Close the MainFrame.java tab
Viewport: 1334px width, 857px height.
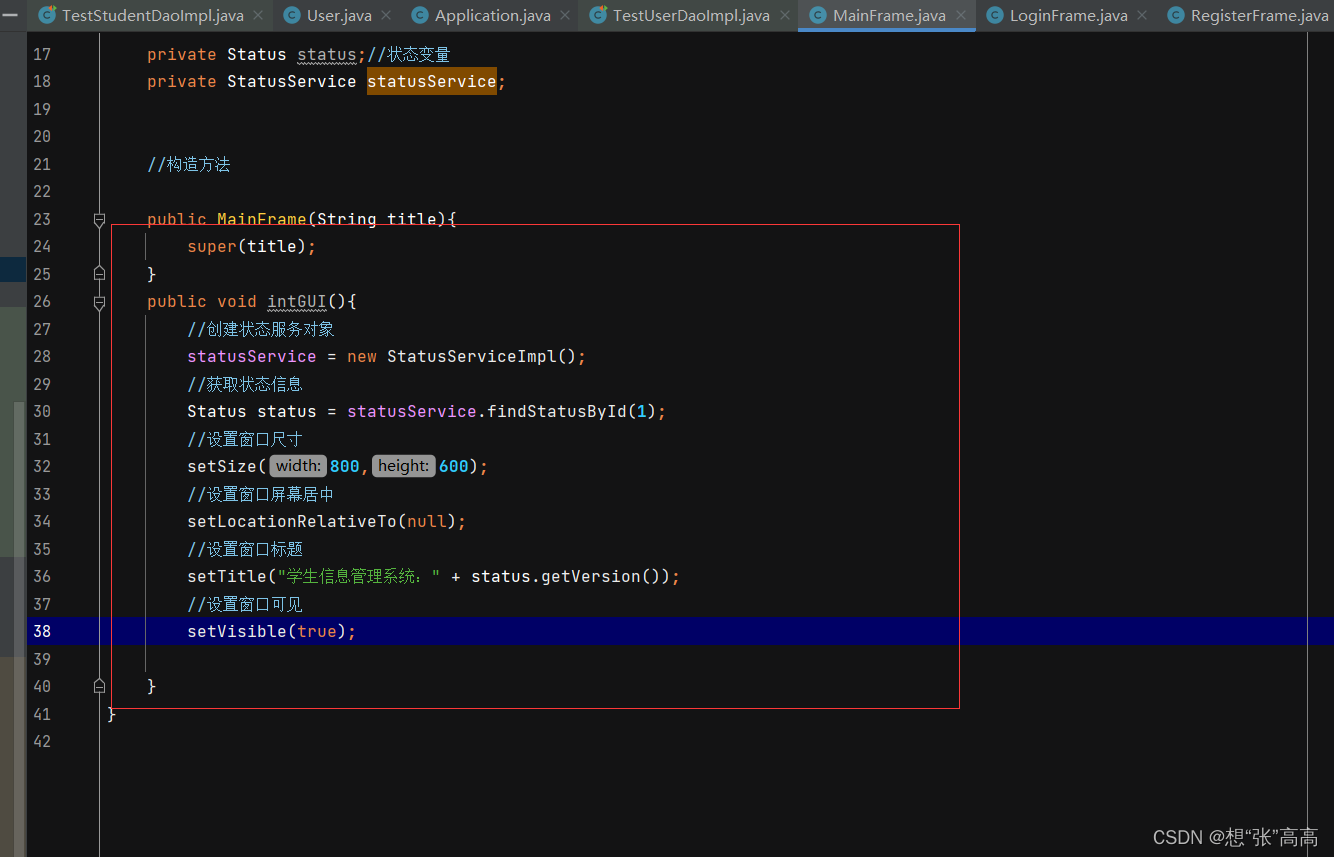click(x=960, y=15)
